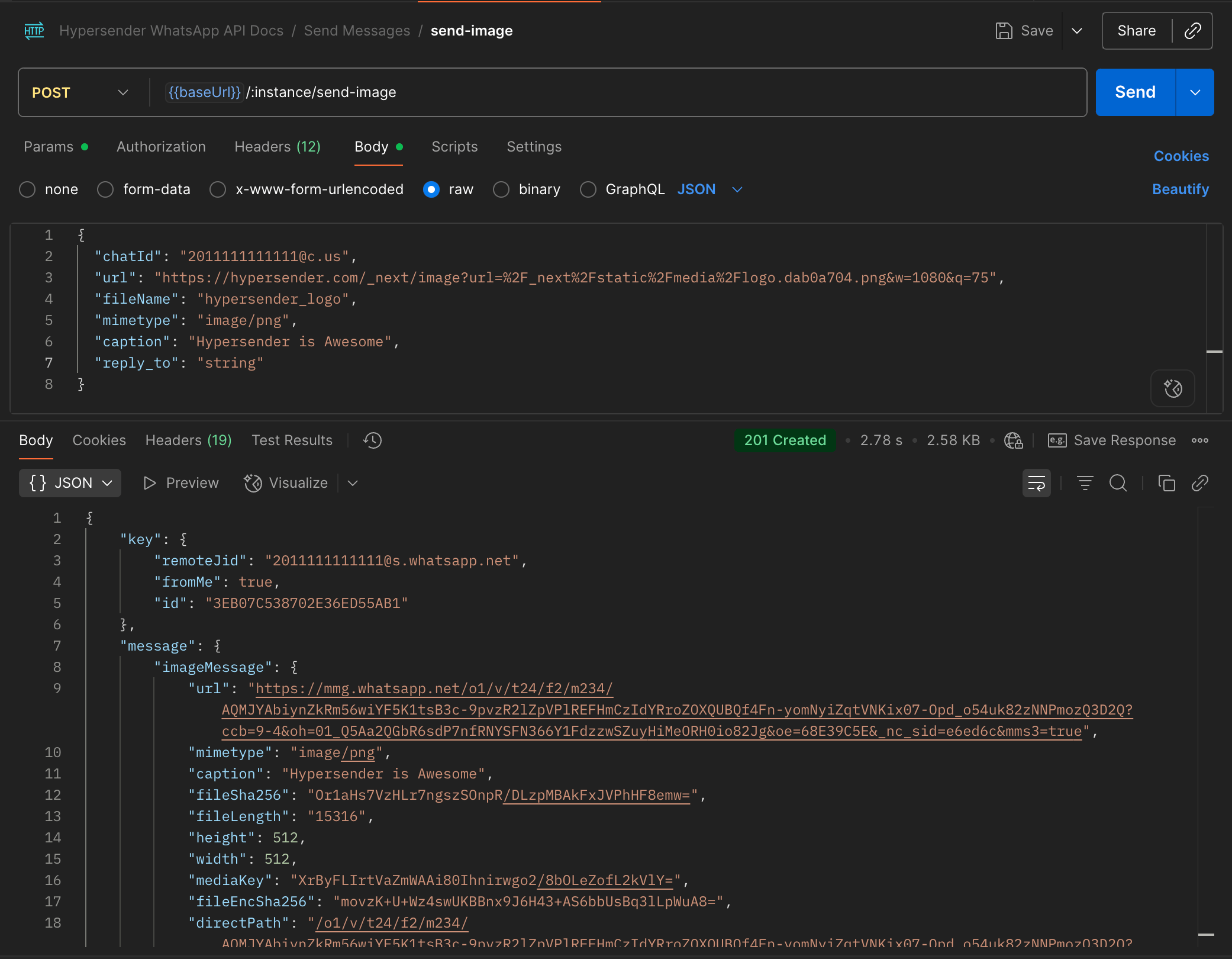Select the form-data body type

pos(105,189)
